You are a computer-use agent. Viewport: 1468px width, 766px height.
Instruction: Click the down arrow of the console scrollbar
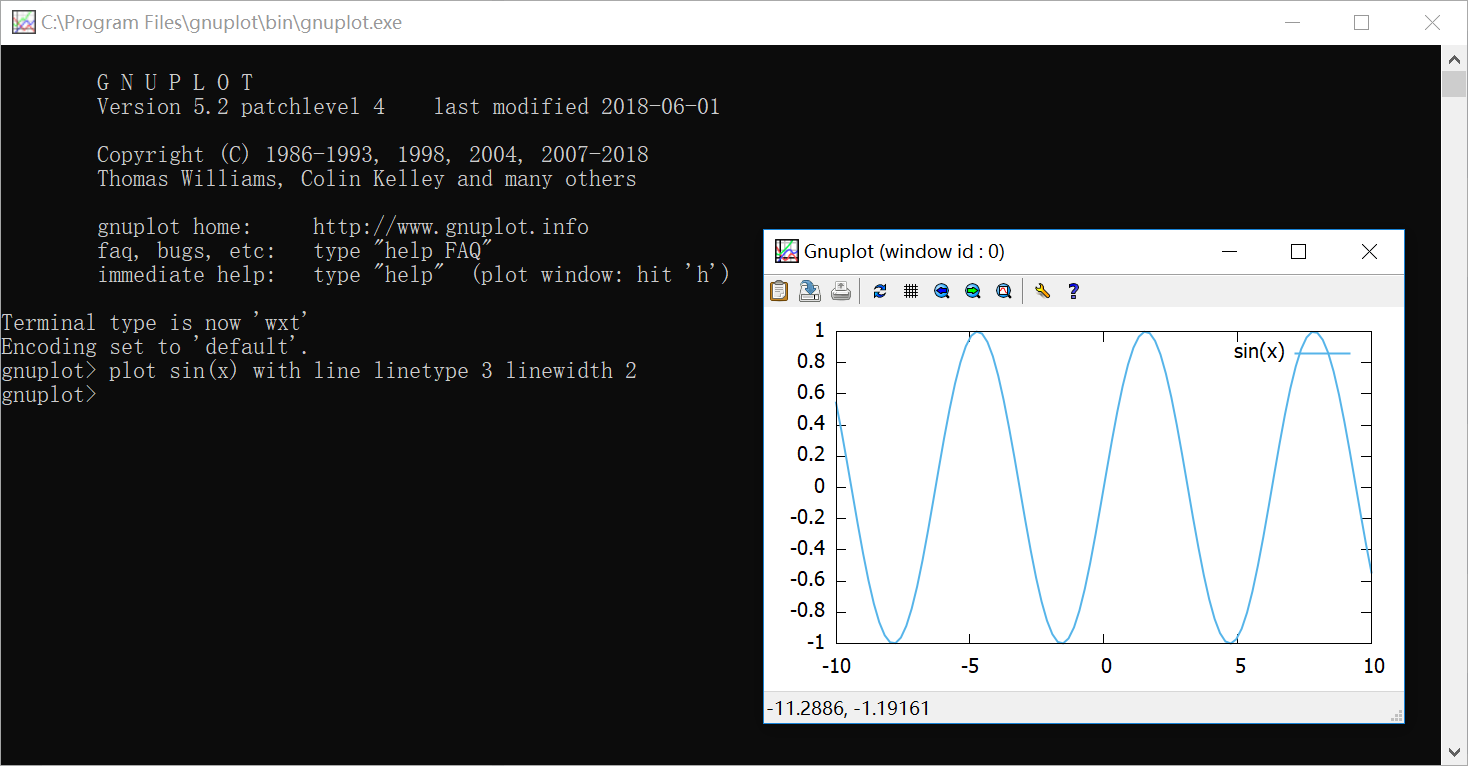point(1454,752)
